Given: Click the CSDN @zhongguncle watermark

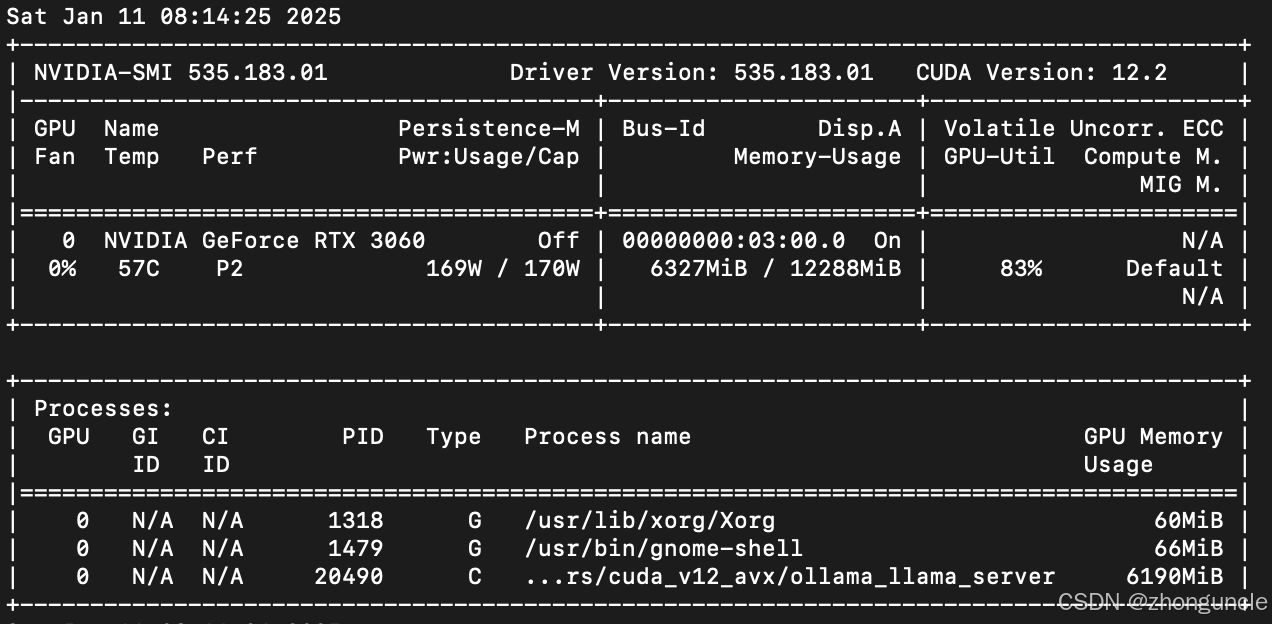Looking at the screenshot, I should [1162, 602].
